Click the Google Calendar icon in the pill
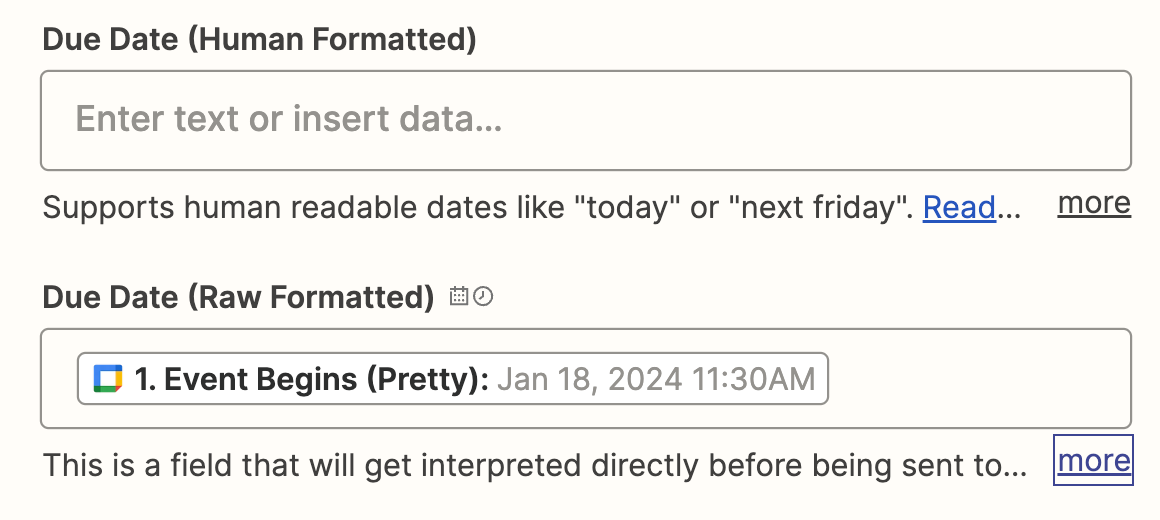Screen dimensions: 1160x520 click(107, 379)
